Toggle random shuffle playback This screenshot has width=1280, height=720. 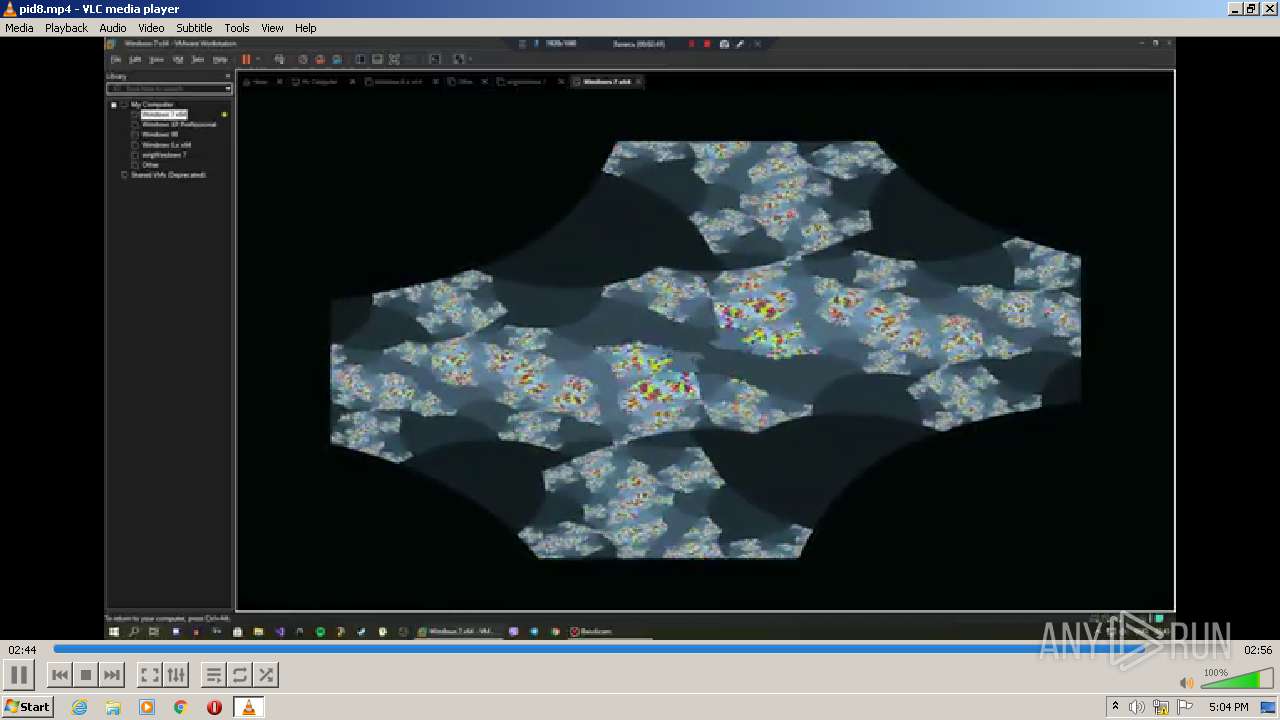tap(266, 675)
